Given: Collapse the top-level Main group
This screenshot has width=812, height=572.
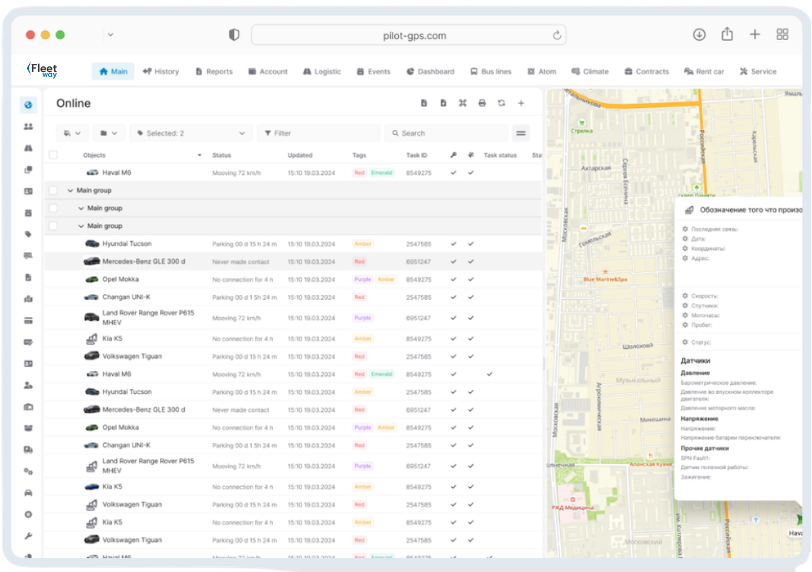Looking at the screenshot, I should click(x=70, y=190).
